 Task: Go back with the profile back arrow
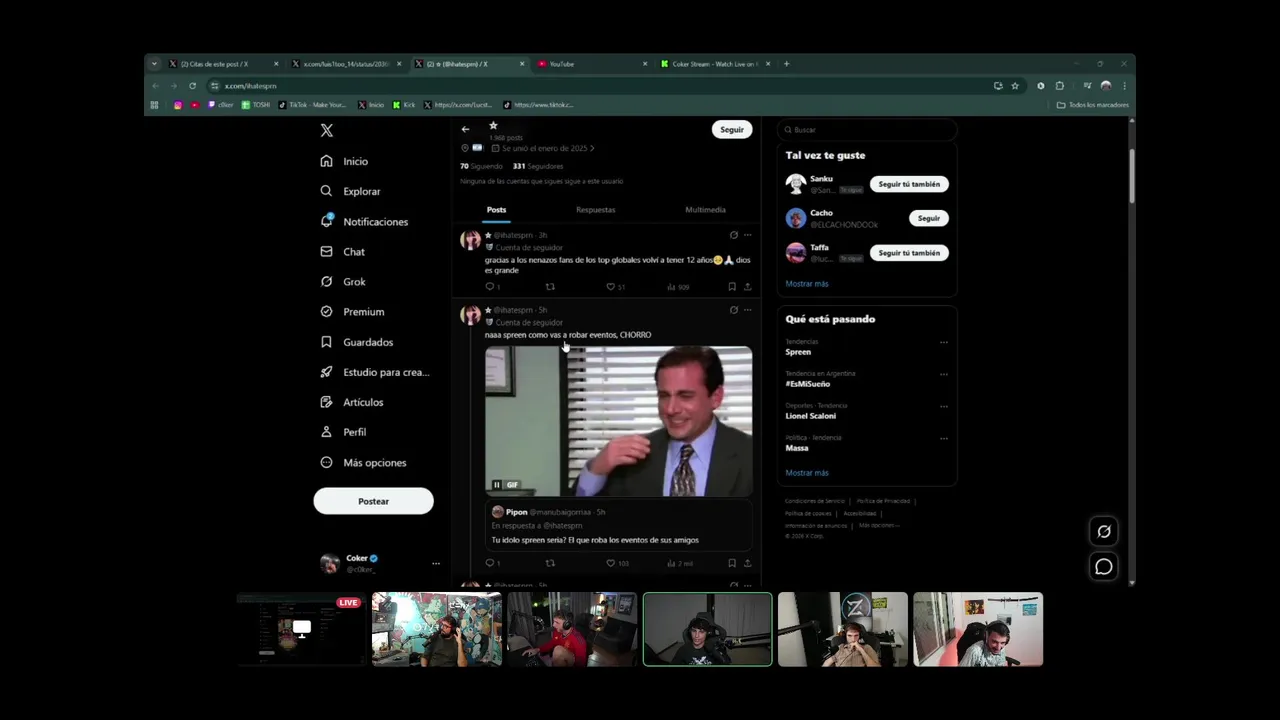(x=465, y=129)
